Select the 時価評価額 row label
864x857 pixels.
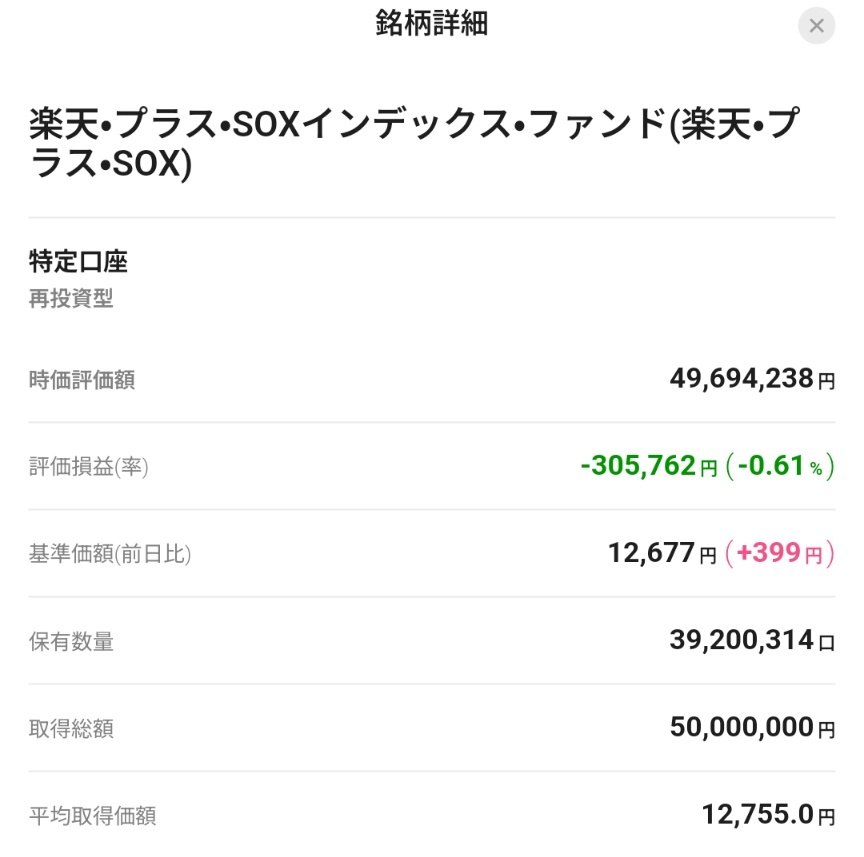click(x=82, y=380)
